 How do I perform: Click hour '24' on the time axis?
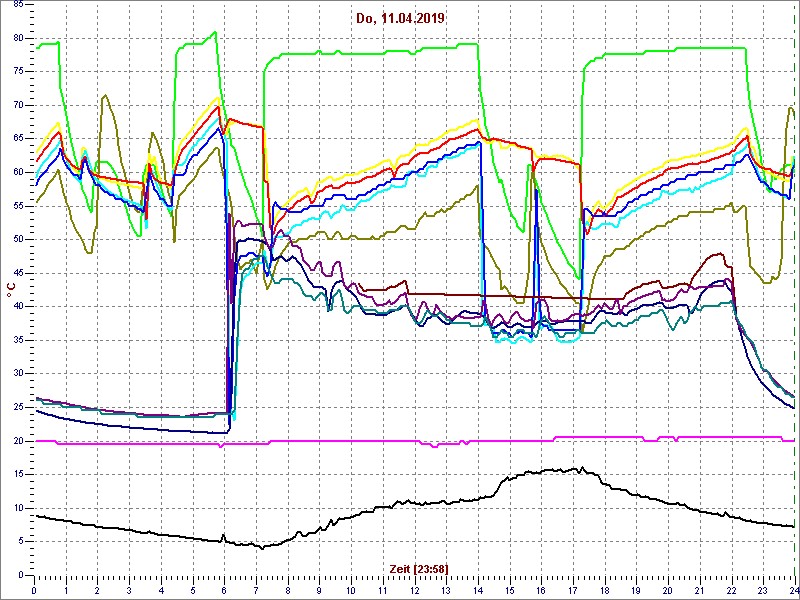coord(793,588)
